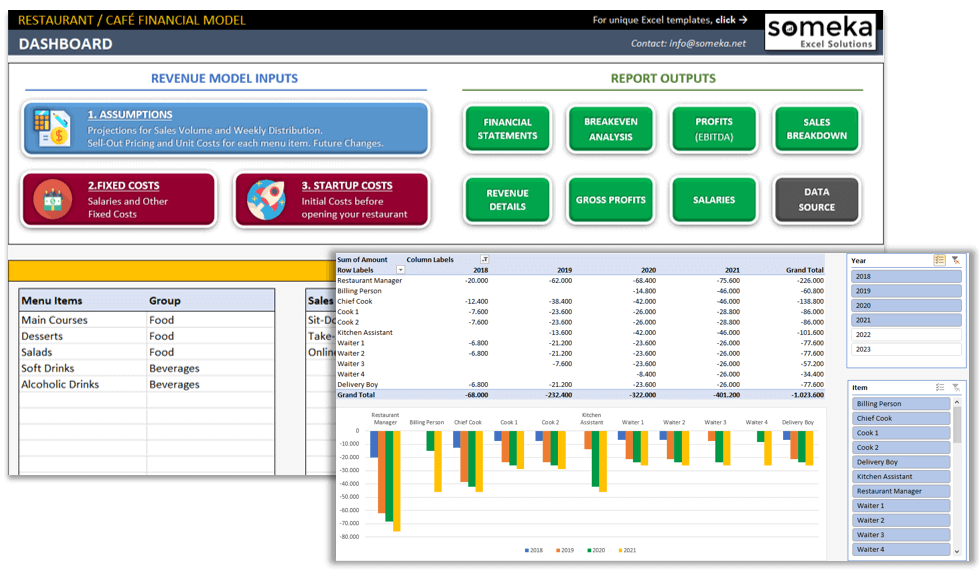Image resolution: width=979 pixels, height=570 pixels.
Task: Click the blue 2018 legend swatch
Action: [527, 551]
